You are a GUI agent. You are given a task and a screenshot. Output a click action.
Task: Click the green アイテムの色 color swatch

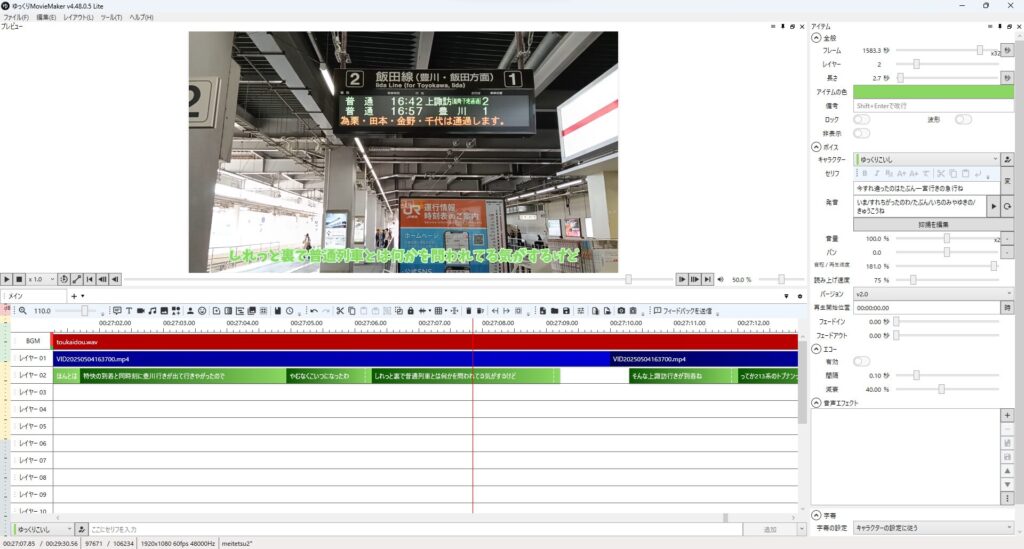pos(932,92)
